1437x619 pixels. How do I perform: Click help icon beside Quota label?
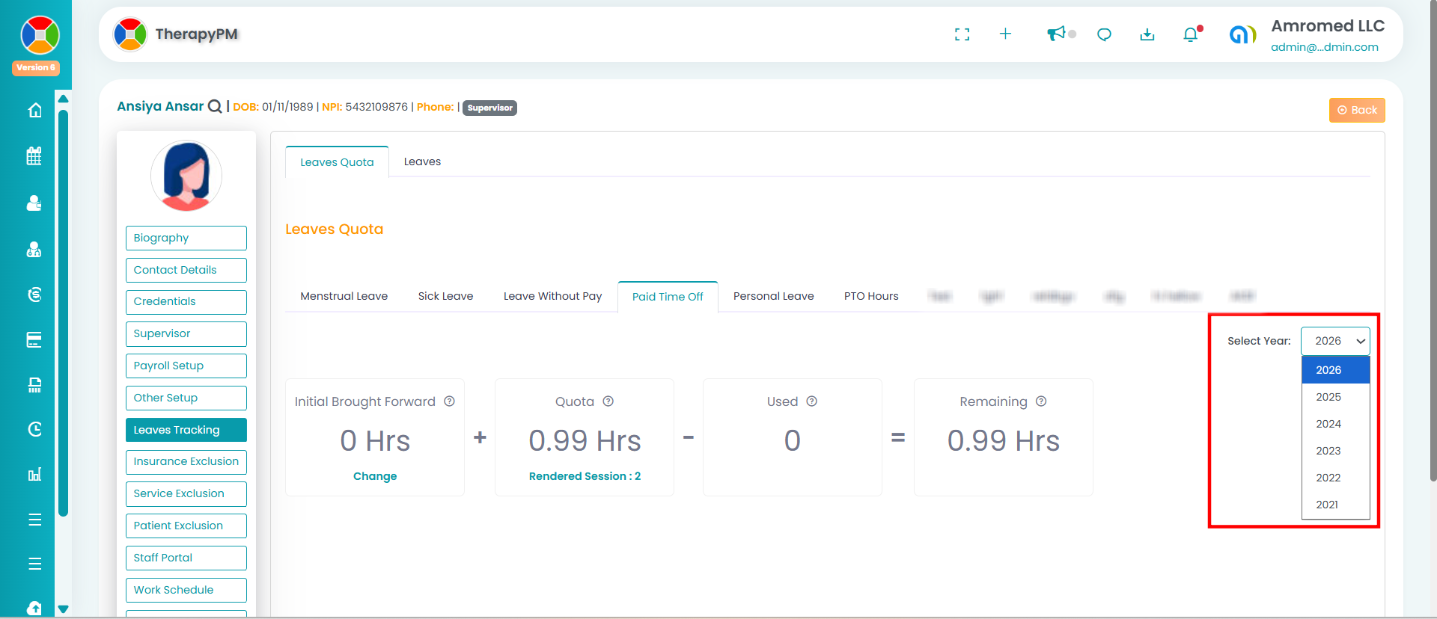tap(608, 402)
